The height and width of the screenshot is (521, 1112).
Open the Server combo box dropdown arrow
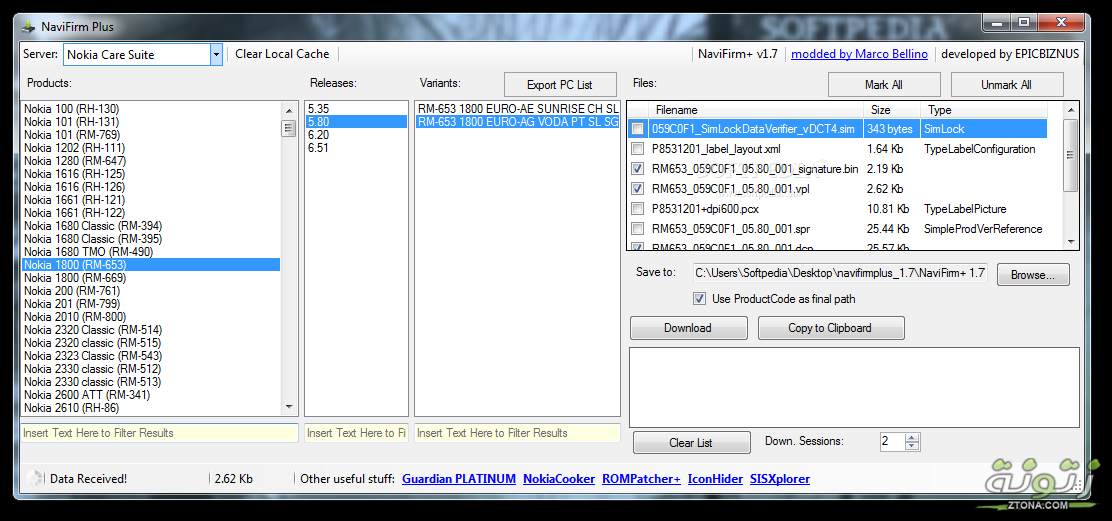[x=216, y=55]
